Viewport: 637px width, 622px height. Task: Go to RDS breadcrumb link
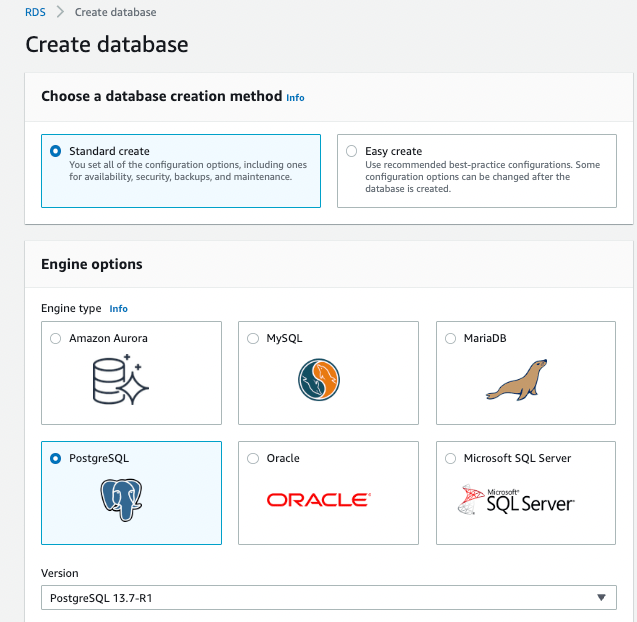point(35,12)
